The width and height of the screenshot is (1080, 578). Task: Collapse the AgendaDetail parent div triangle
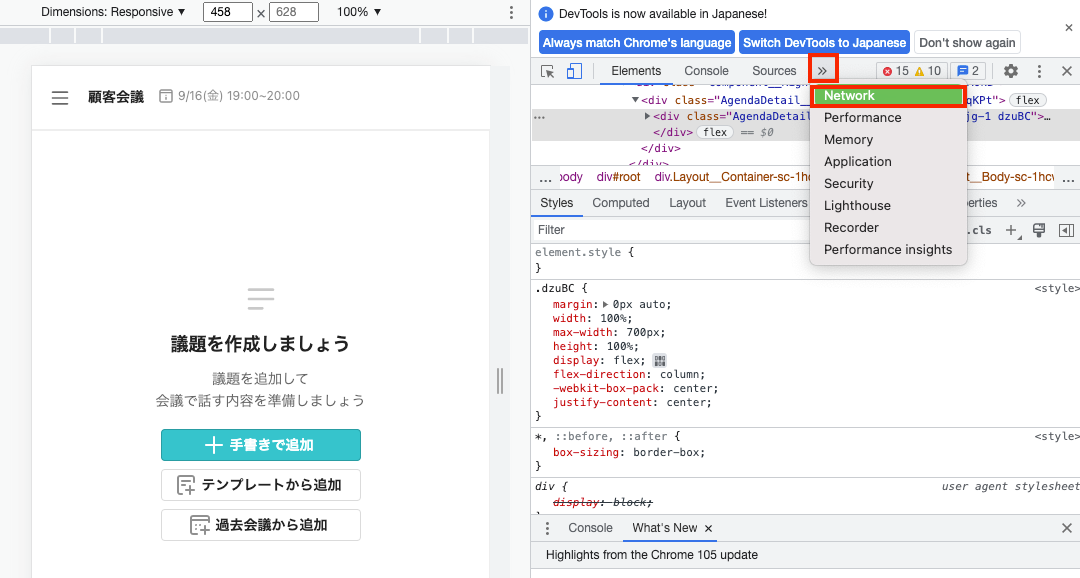coord(635,101)
